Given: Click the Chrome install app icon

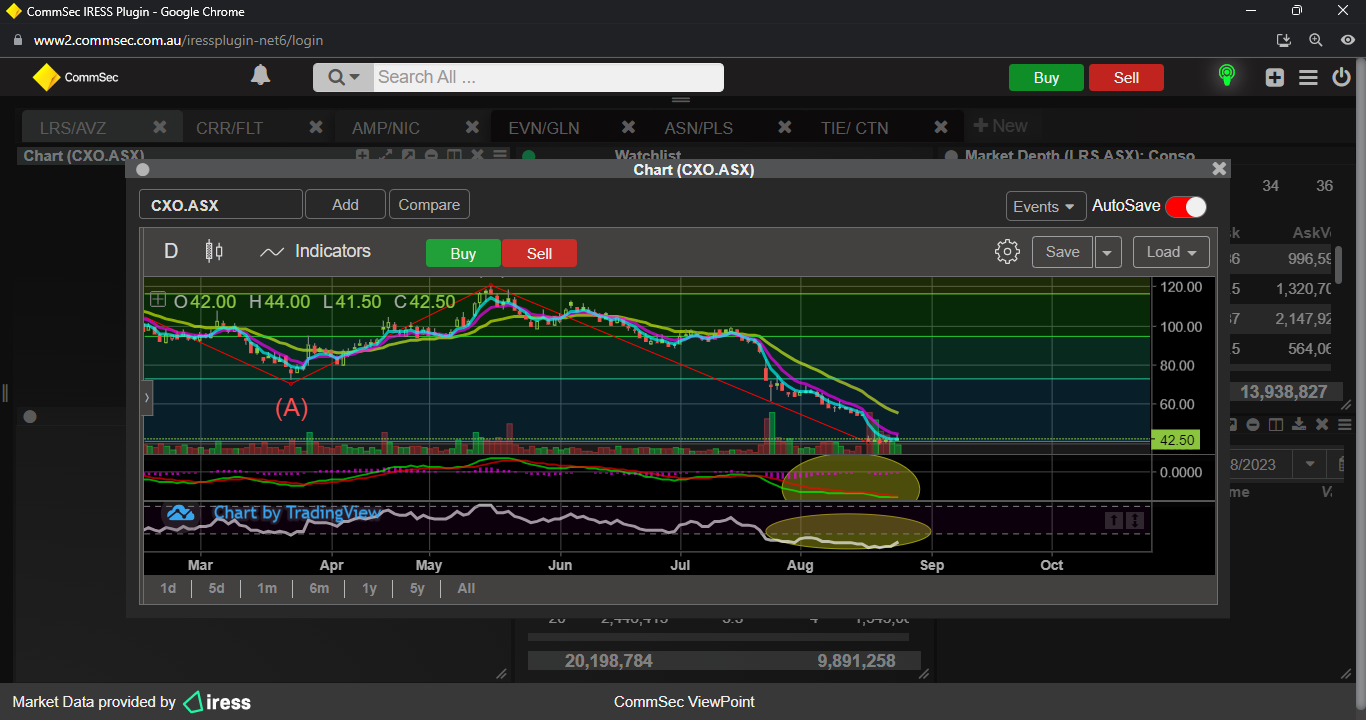Looking at the screenshot, I should pos(1285,40).
